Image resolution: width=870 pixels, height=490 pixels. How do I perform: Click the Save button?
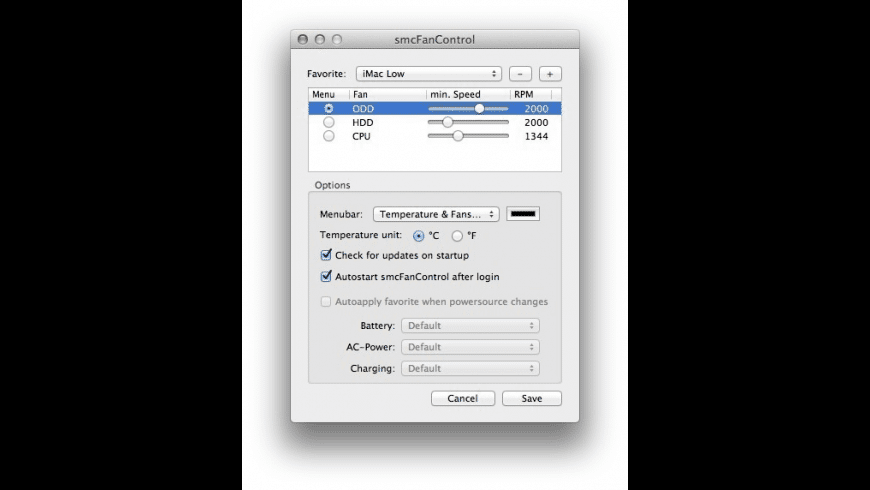pos(532,398)
